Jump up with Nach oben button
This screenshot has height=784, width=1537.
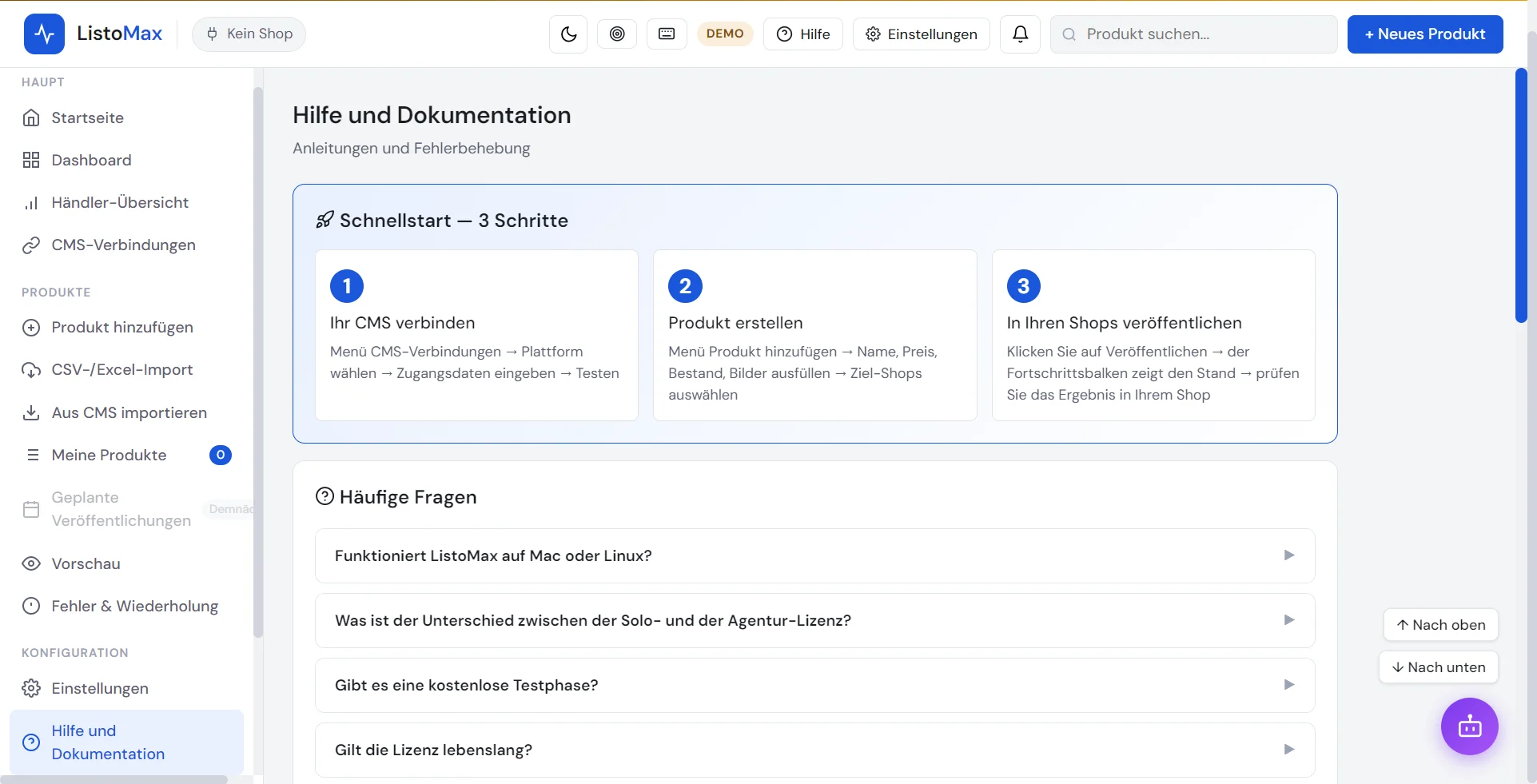point(1440,625)
